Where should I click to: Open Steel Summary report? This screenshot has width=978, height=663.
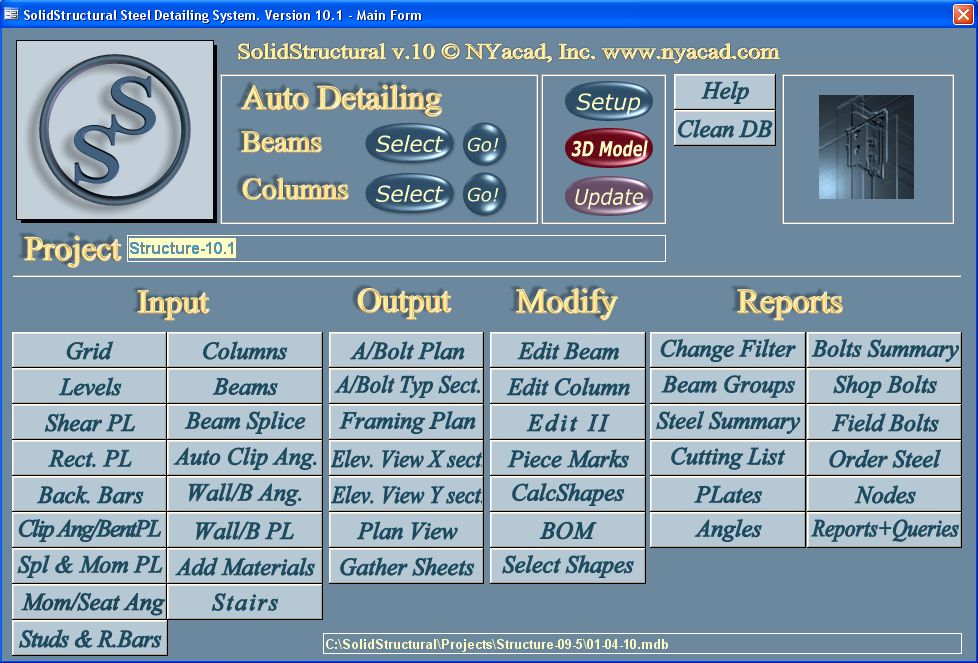(x=728, y=422)
